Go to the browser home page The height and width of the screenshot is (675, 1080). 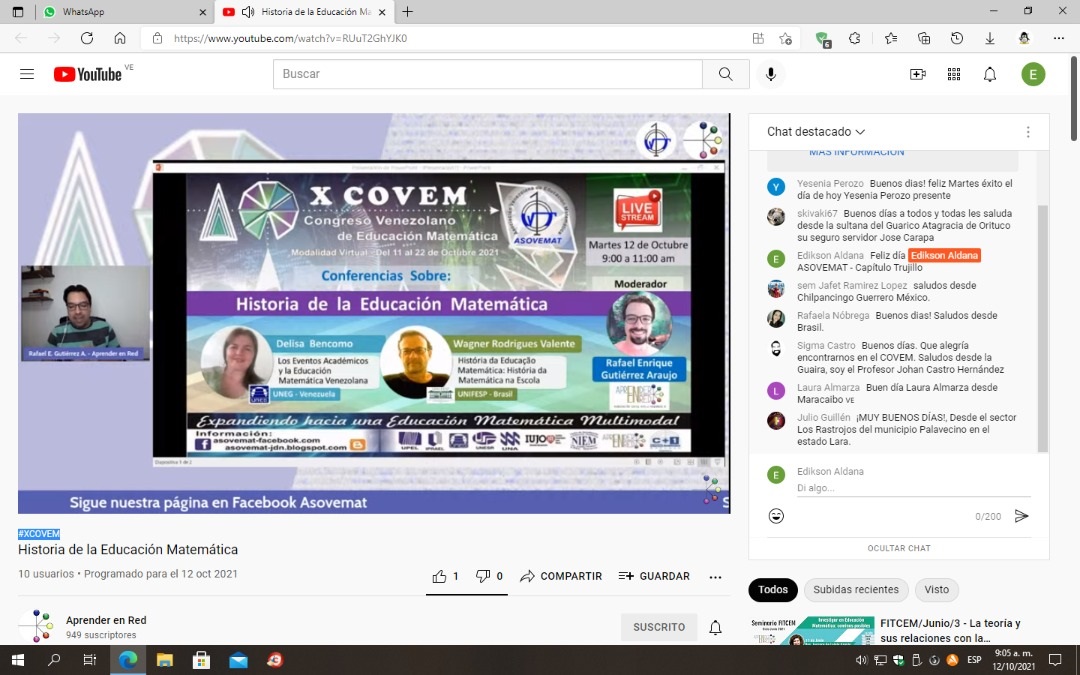coord(120,38)
